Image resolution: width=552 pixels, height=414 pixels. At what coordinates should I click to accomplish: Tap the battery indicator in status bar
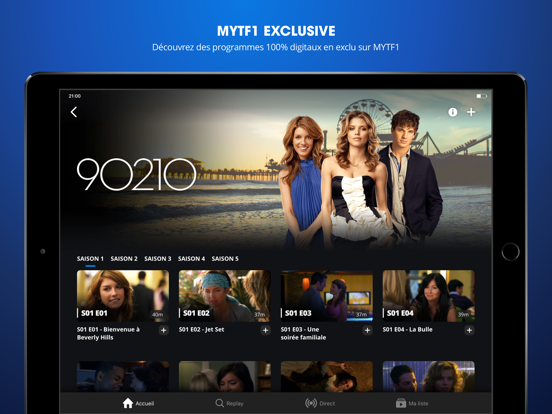(x=481, y=96)
